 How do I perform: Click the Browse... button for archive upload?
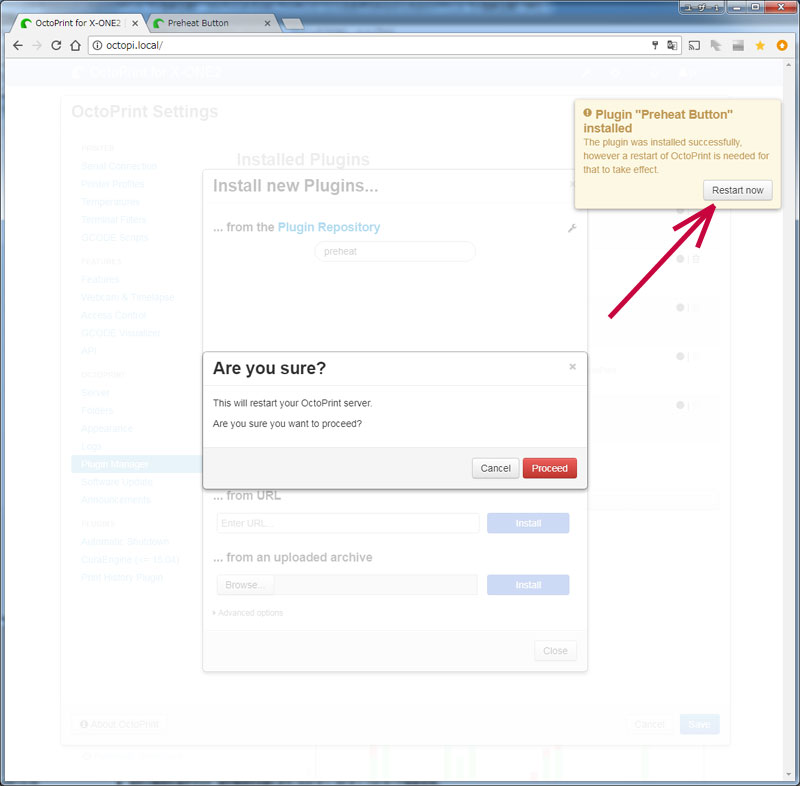coord(245,585)
